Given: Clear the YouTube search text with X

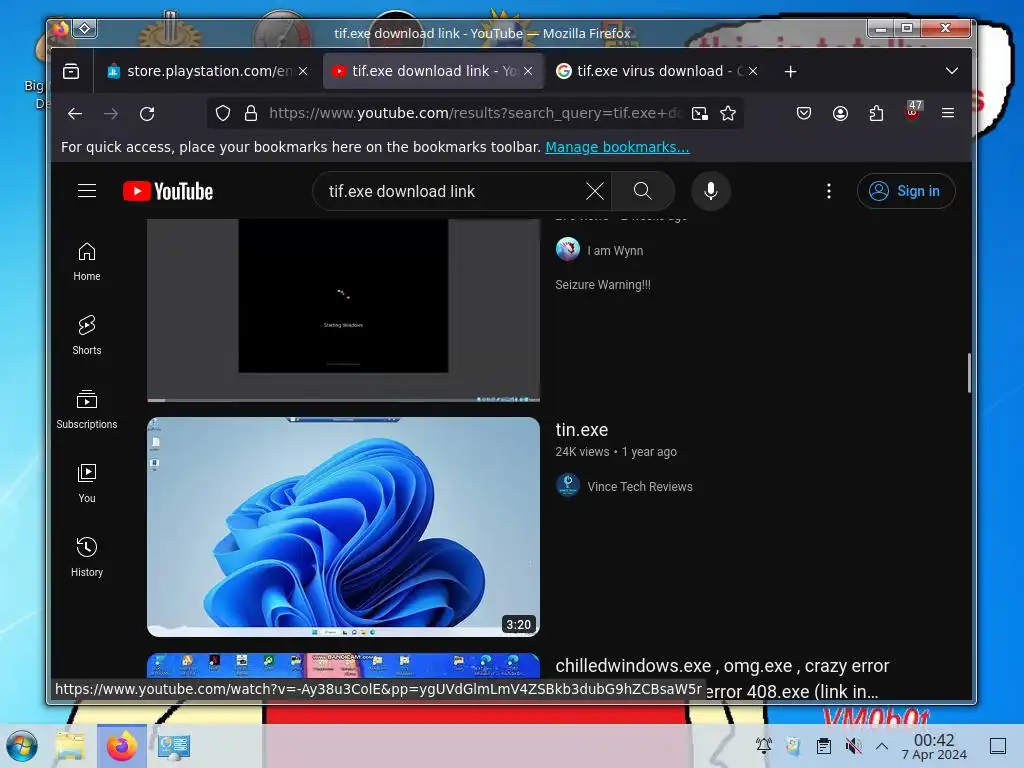Looking at the screenshot, I should coord(594,191).
